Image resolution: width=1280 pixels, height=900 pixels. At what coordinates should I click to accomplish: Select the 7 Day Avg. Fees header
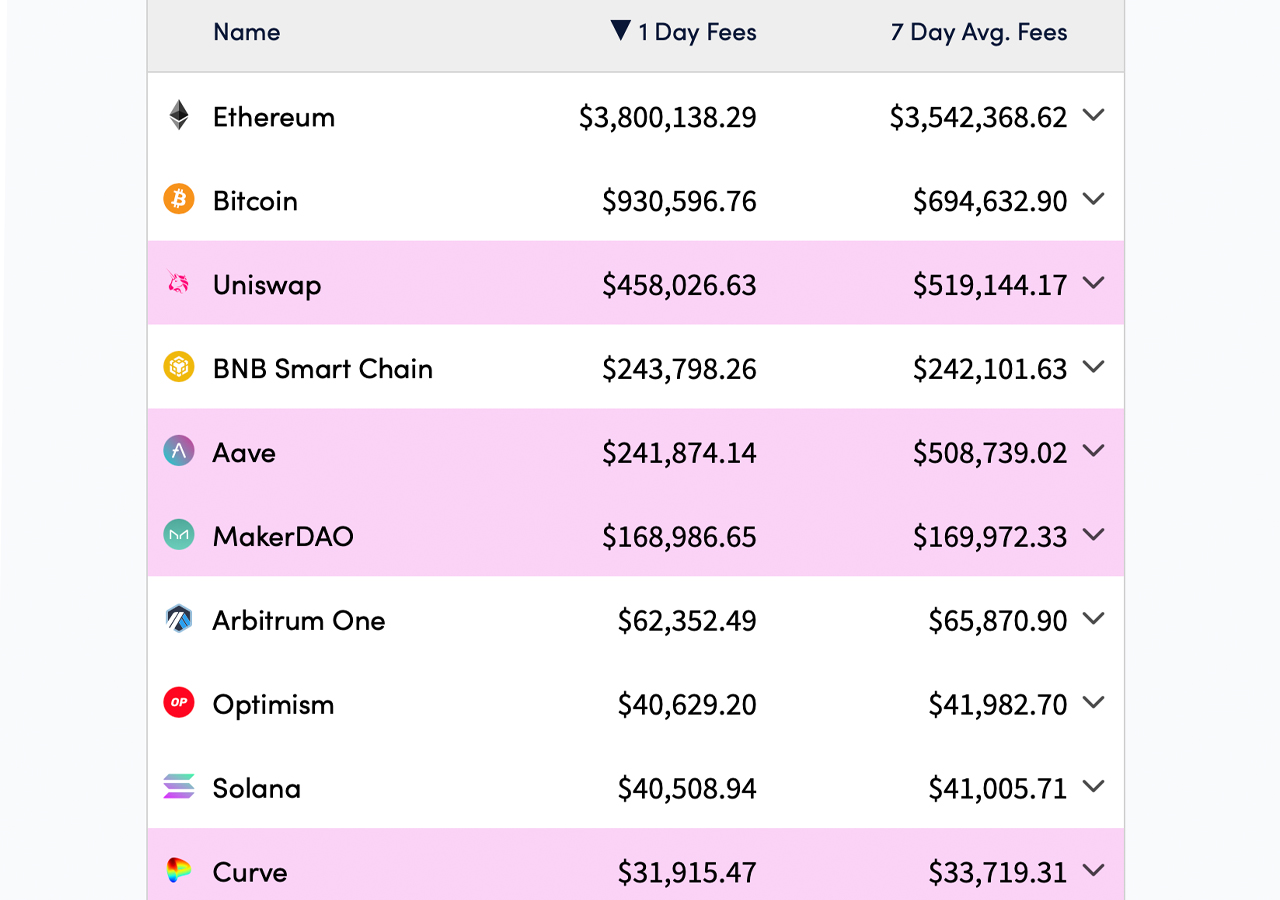pos(978,31)
